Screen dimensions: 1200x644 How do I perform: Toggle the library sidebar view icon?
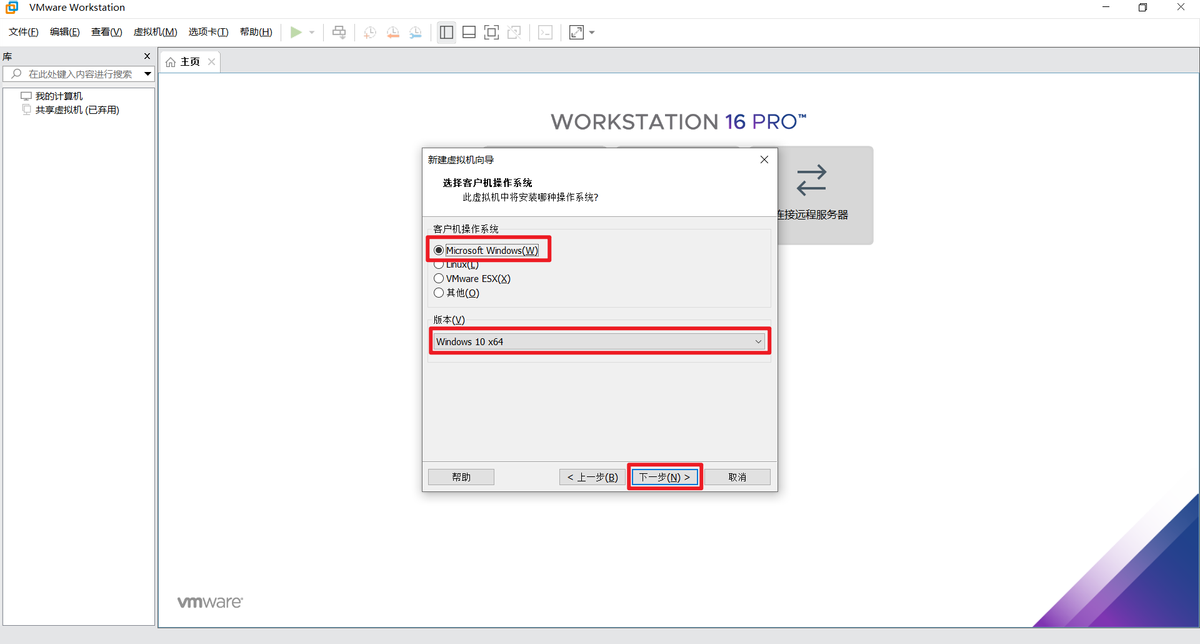click(446, 32)
